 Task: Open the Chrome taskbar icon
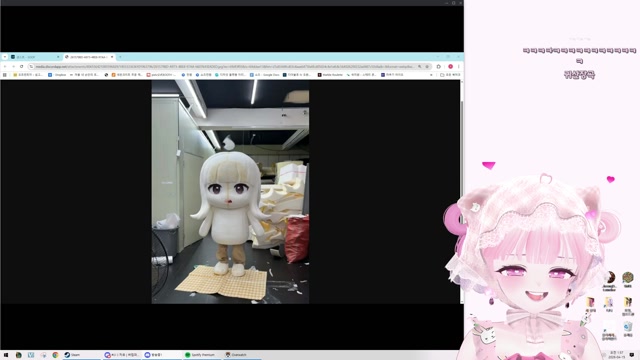[55, 355]
